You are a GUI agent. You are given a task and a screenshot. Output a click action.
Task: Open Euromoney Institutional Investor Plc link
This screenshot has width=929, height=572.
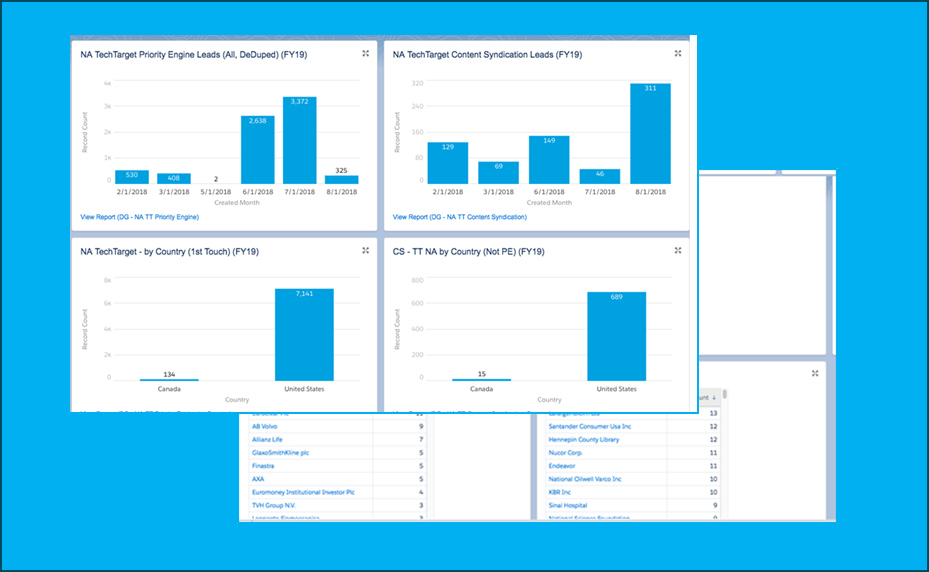(x=303, y=492)
